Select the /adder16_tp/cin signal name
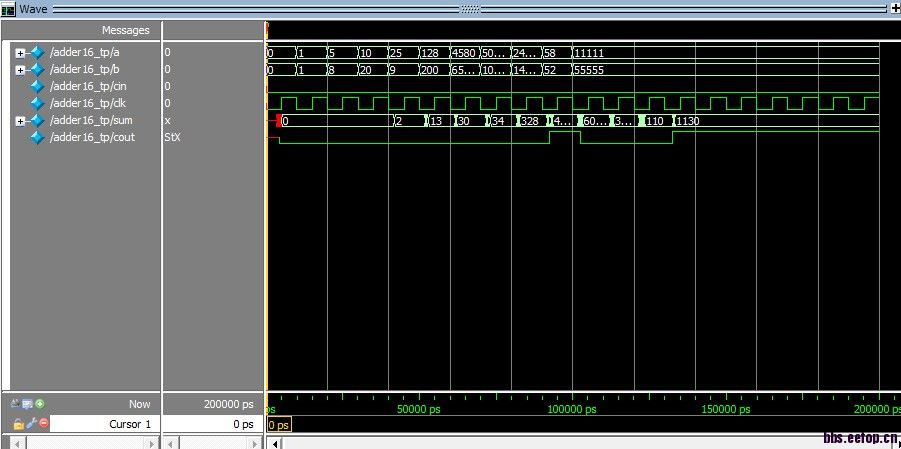The width and height of the screenshot is (901, 449). click(x=88, y=86)
